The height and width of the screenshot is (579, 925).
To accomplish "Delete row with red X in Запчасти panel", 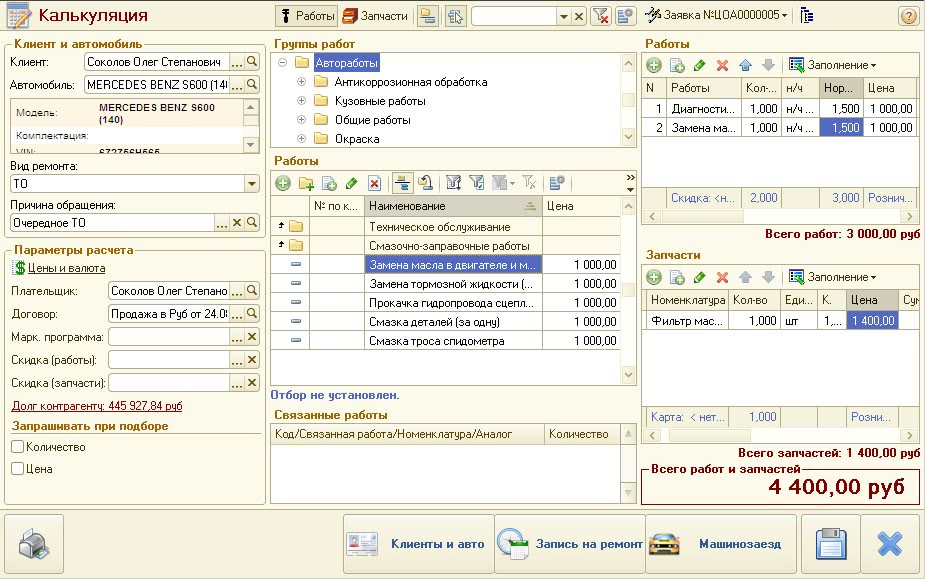I will pyautogui.click(x=722, y=277).
